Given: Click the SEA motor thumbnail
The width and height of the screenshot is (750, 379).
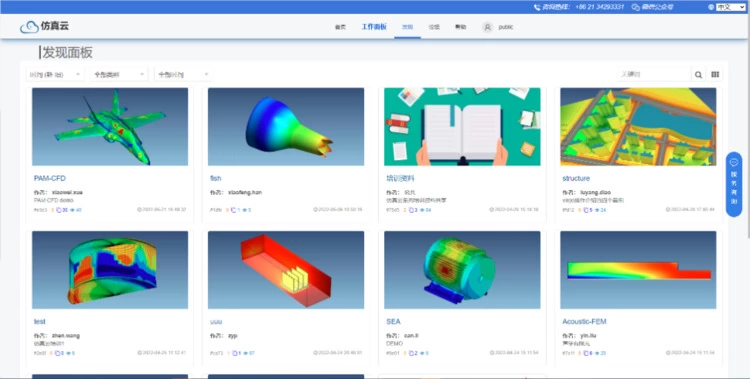Looking at the screenshot, I should 462,270.
